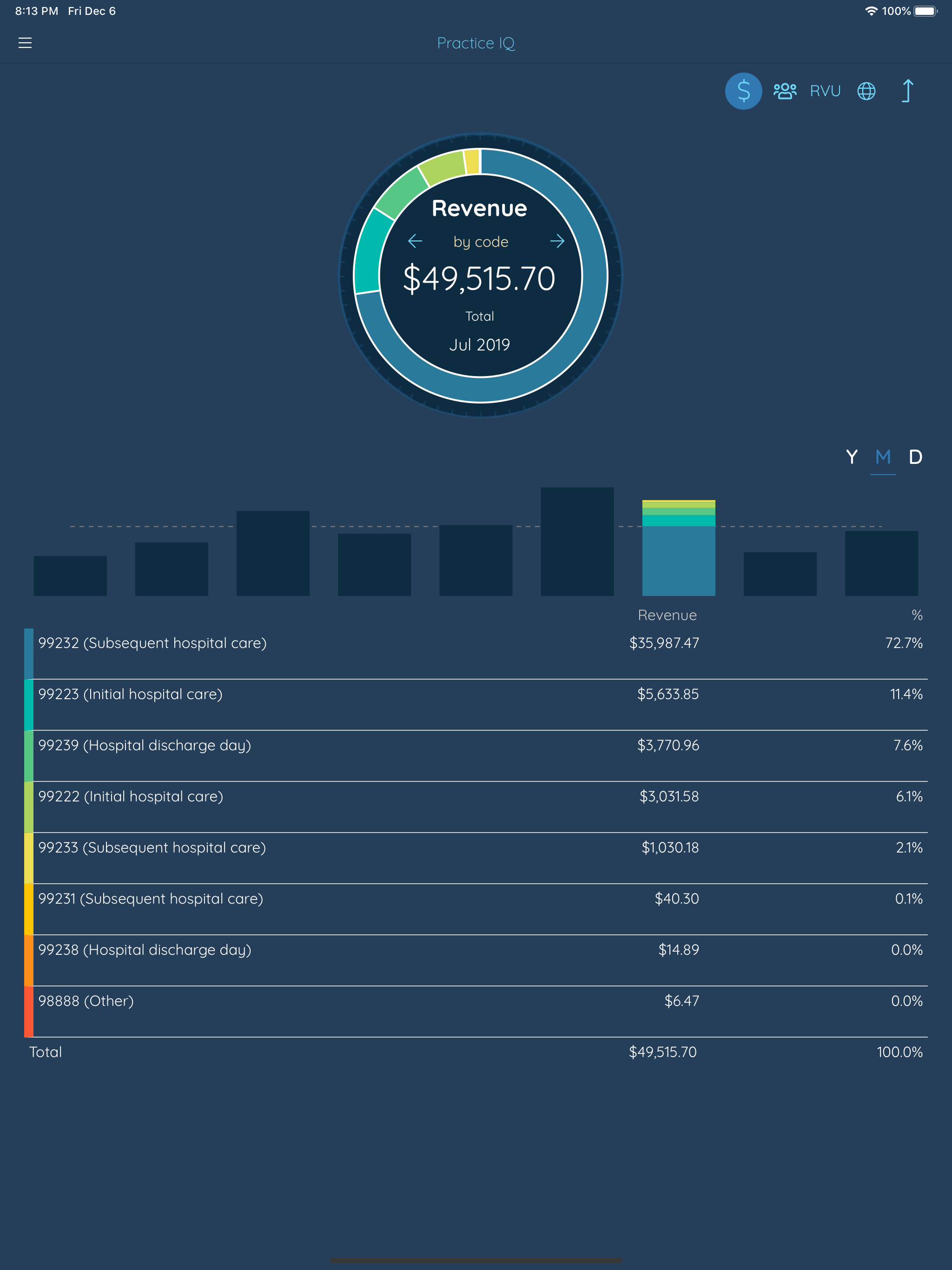Tap the share upload arrow icon
Screen dimensions: 952x1270
[907, 91]
